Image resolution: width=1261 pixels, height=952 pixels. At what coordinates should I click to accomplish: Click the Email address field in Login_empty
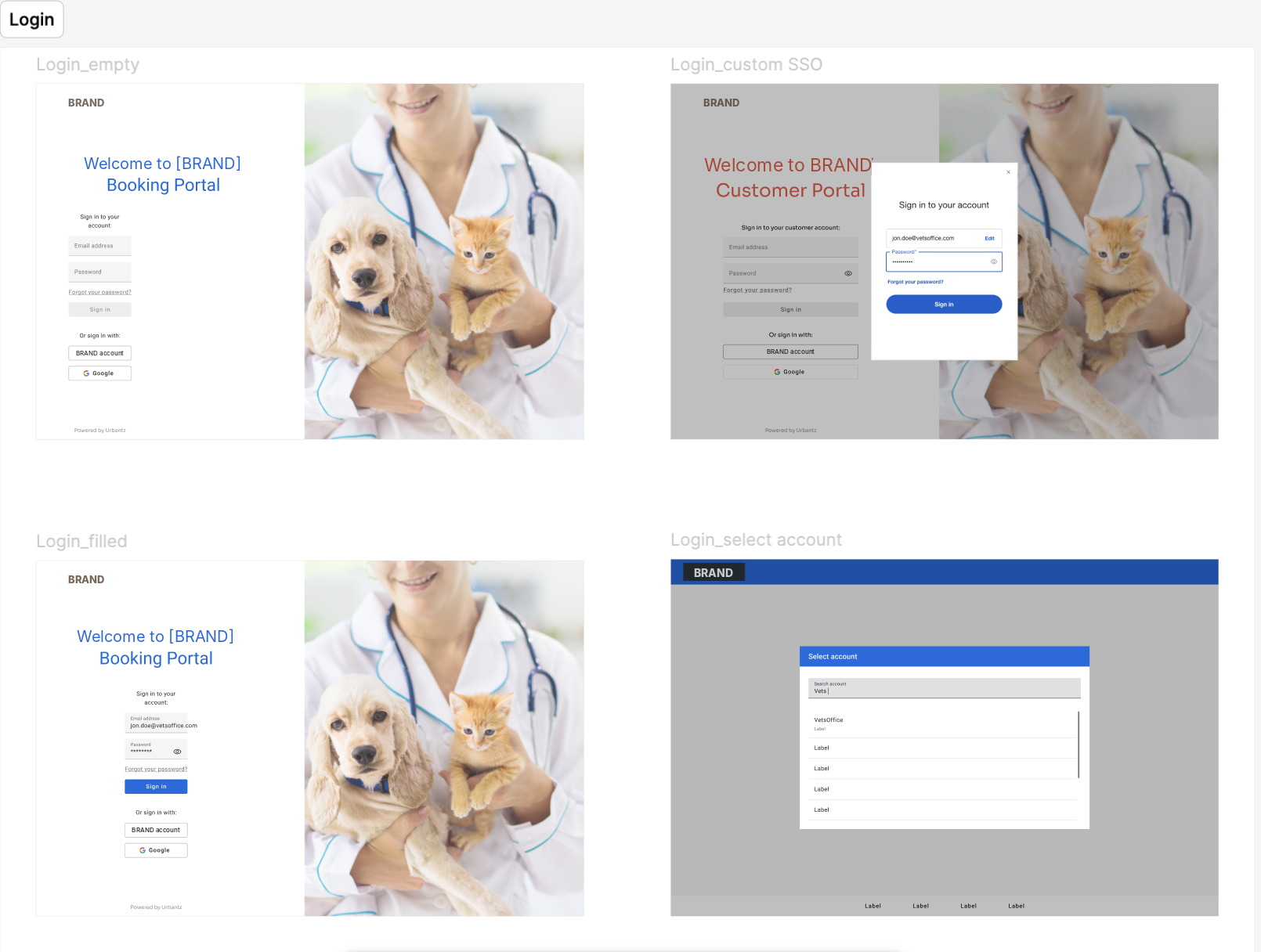coord(99,246)
